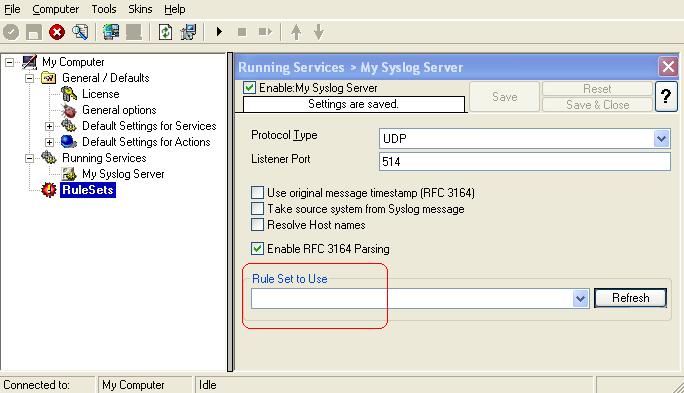This screenshot has width=684, height=393.
Task: Click the restart service toolbar icon
Action: pos(265,32)
